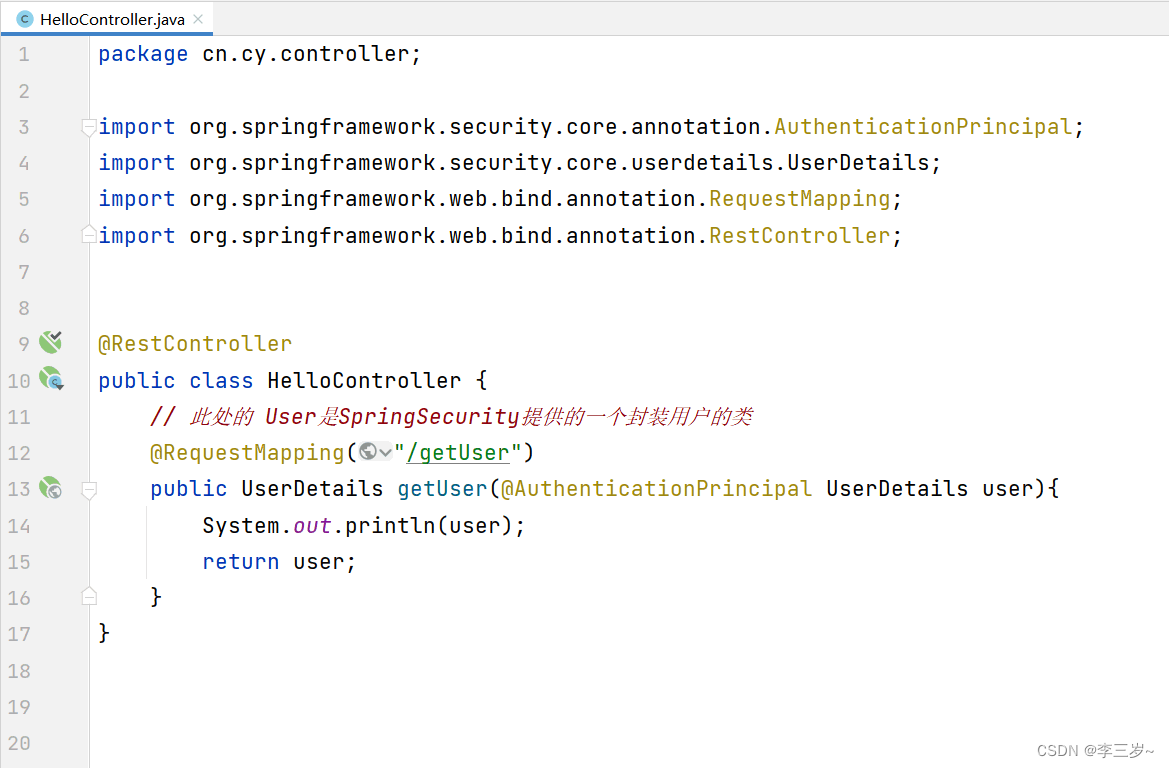Click the "/getUser" URL mapping link
This screenshot has width=1169, height=768.
point(458,453)
